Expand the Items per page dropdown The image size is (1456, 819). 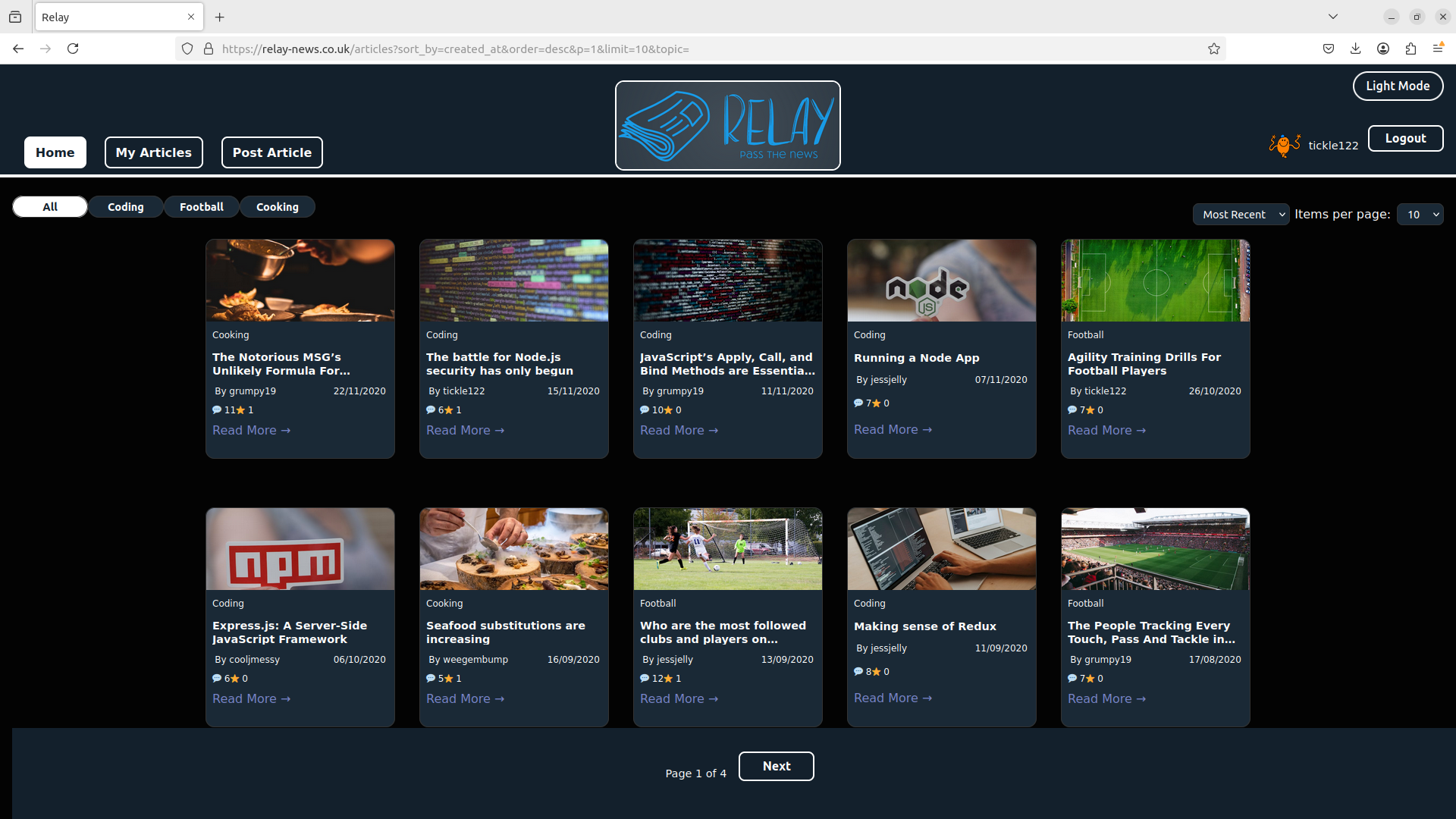click(x=1420, y=215)
